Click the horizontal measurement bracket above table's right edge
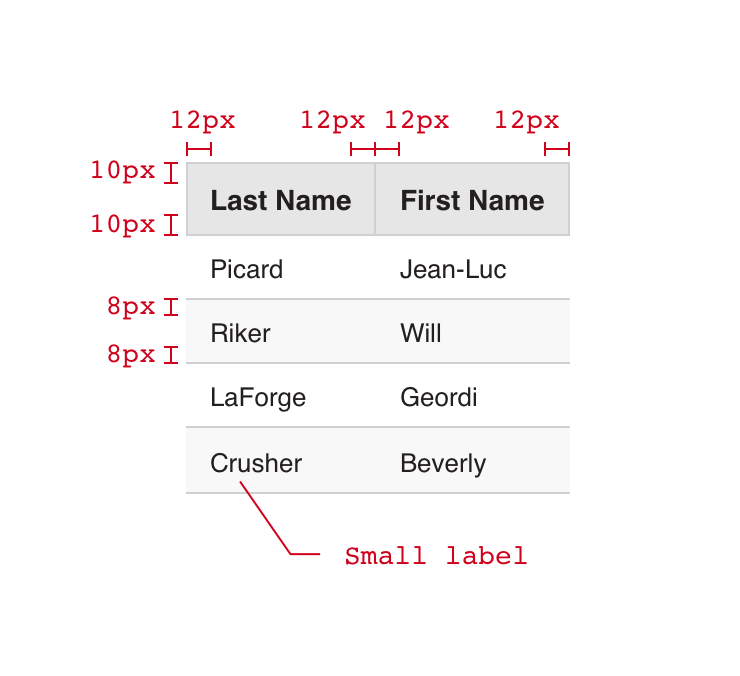 (557, 149)
